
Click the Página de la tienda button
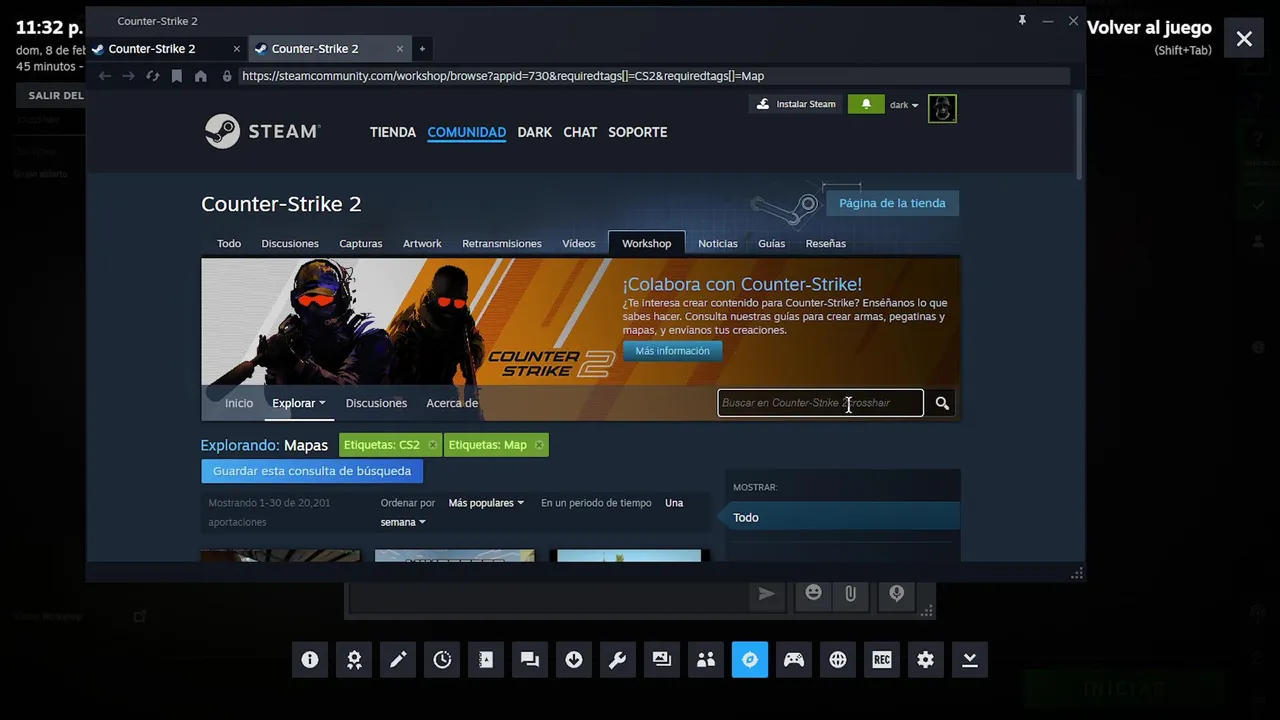click(892, 203)
